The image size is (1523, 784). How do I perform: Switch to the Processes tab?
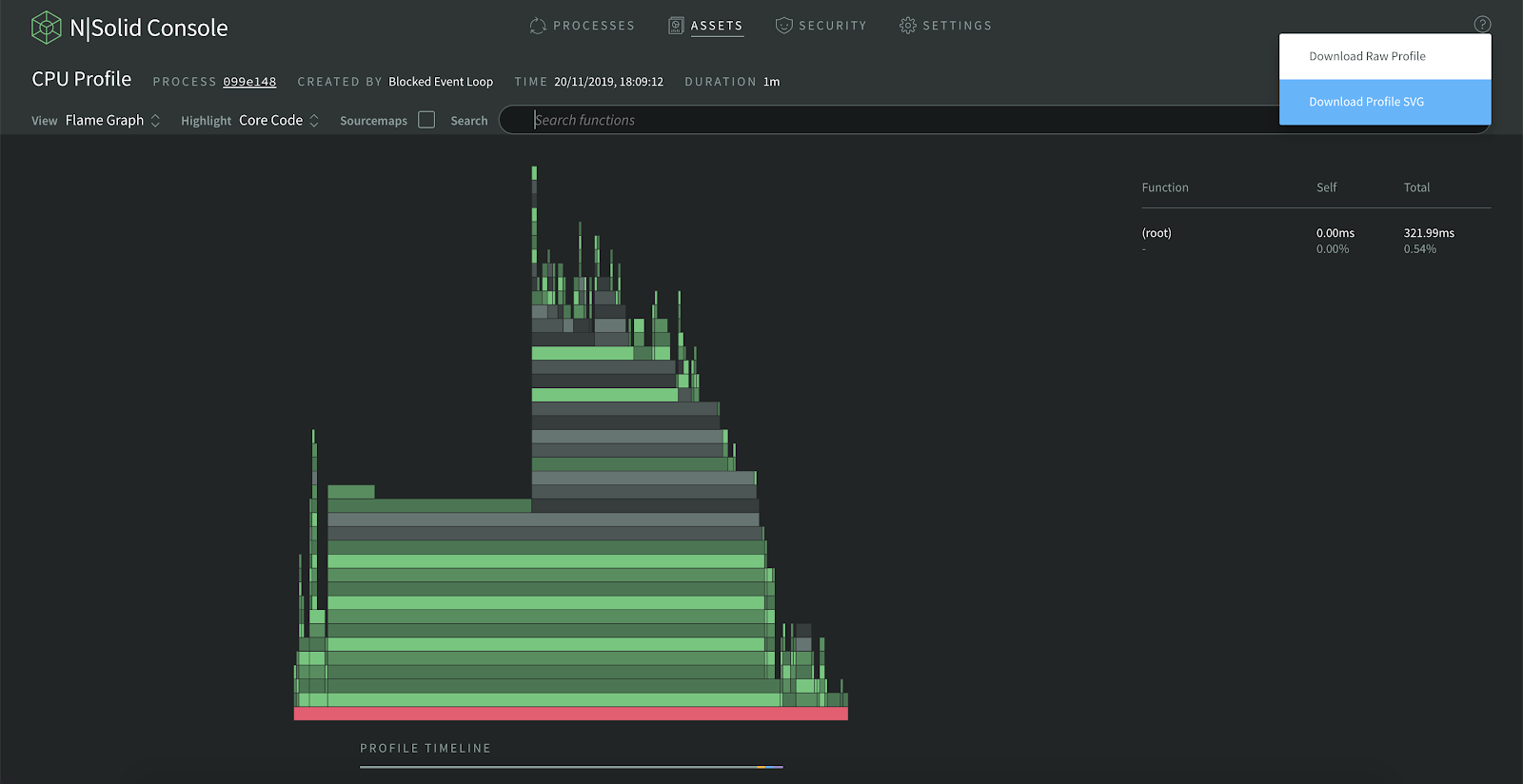[594, 26]
